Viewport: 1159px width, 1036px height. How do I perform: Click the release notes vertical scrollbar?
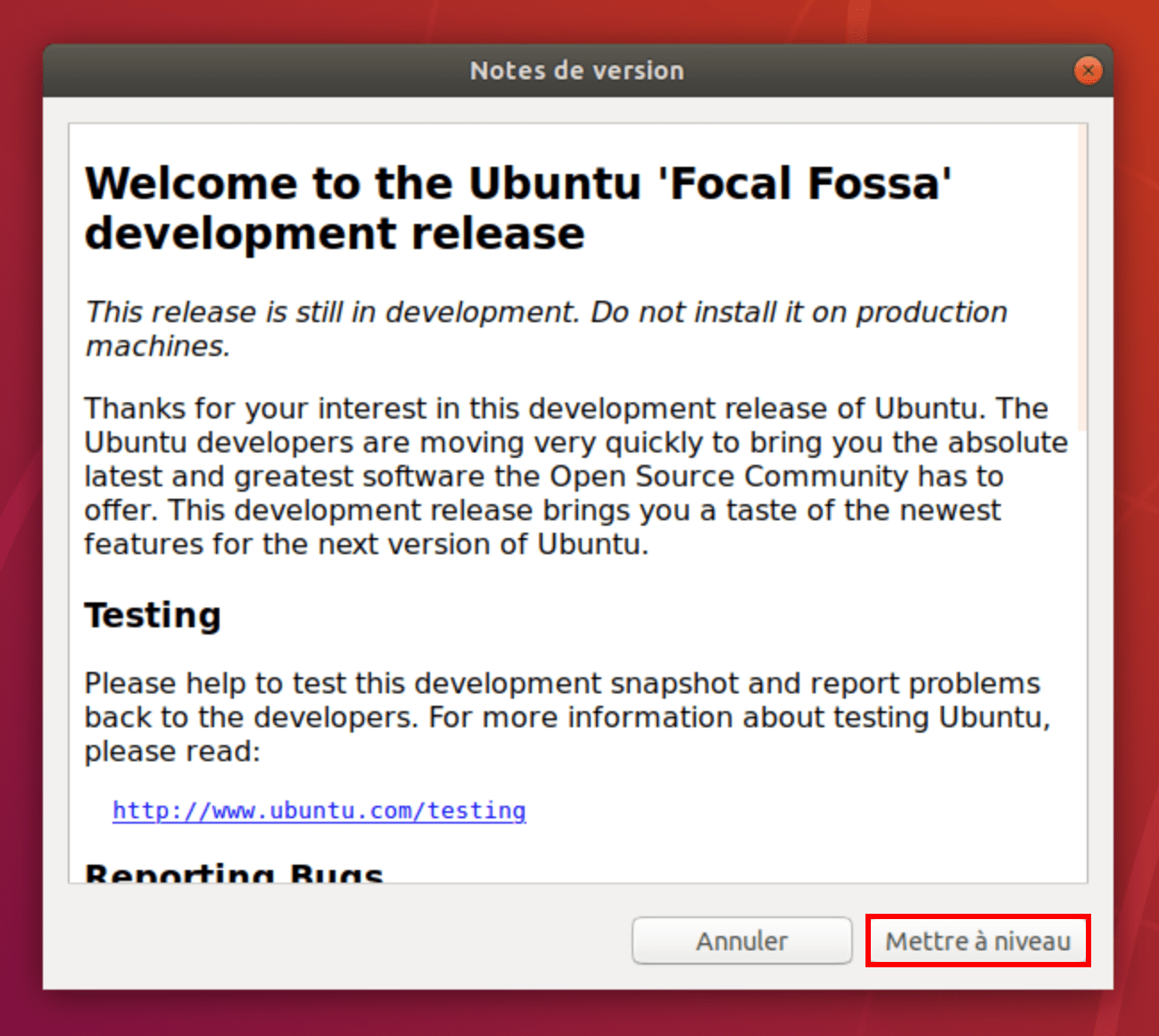pyautogui.click(x=1082, y=278)
